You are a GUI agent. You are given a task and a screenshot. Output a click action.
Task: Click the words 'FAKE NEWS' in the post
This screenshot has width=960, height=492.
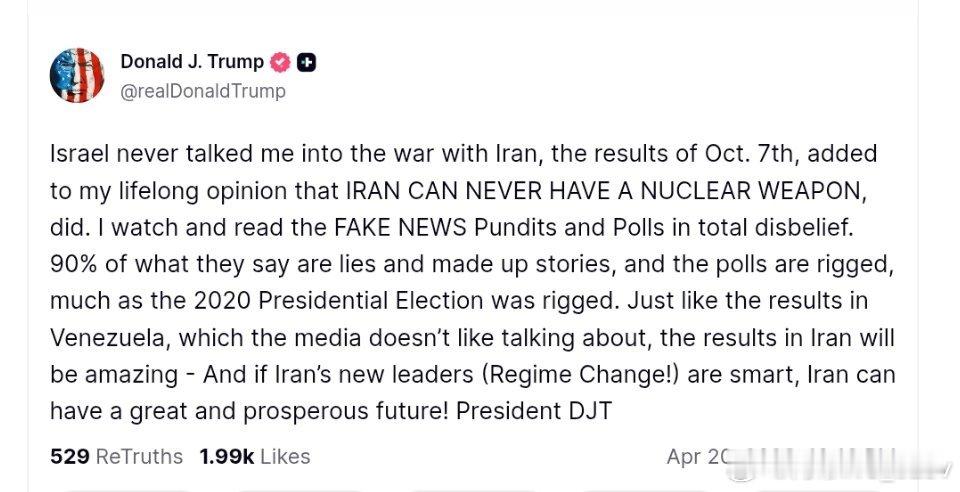(x=402, y=228)
